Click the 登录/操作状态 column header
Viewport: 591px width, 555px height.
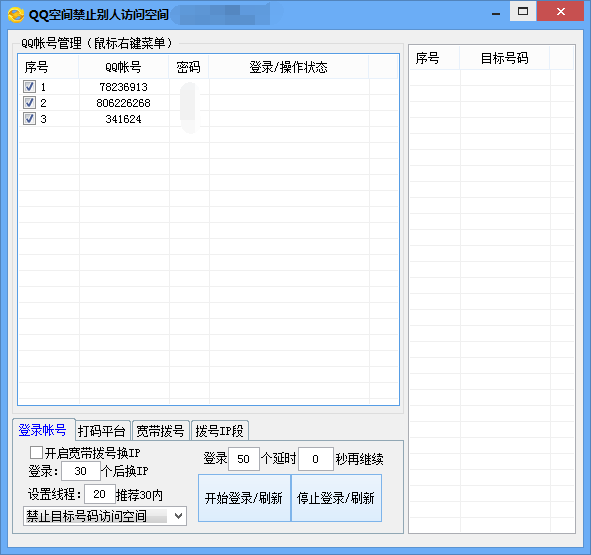[288, 67]
